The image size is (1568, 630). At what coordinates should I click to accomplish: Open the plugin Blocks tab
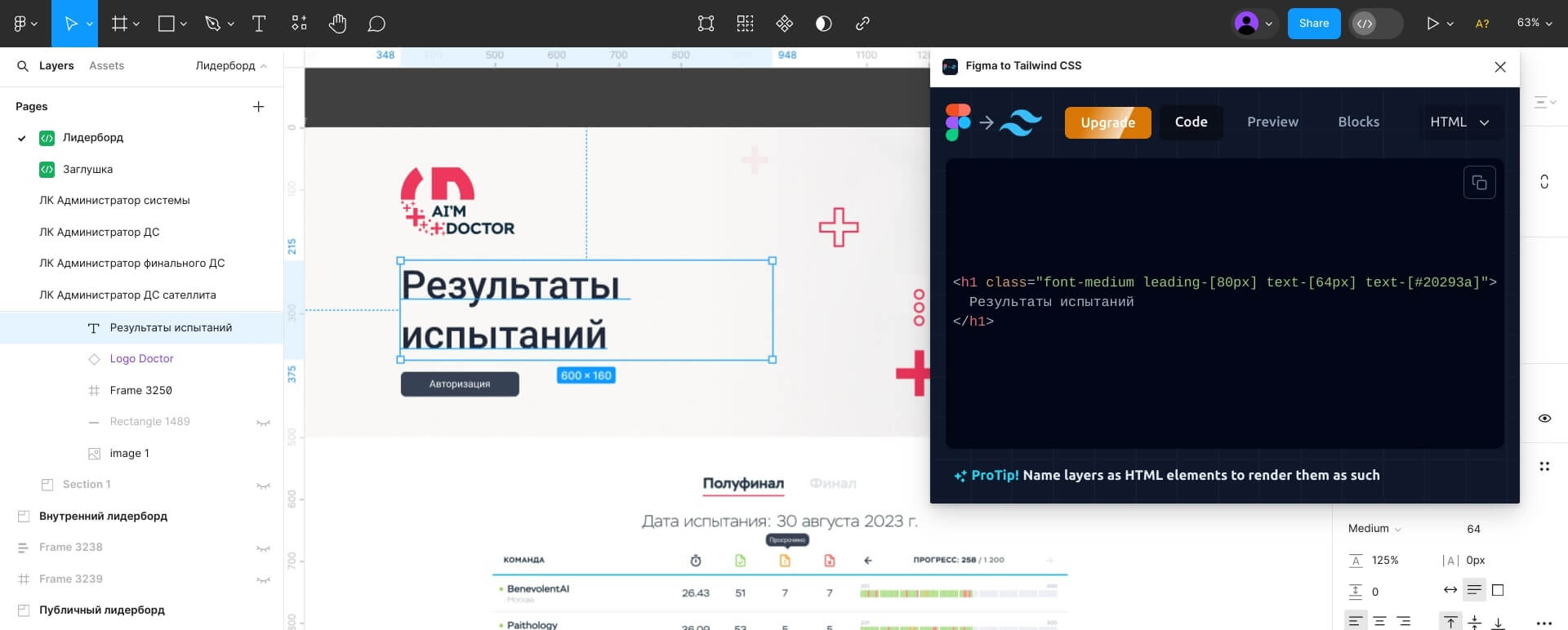click(x=1358, y=122)
